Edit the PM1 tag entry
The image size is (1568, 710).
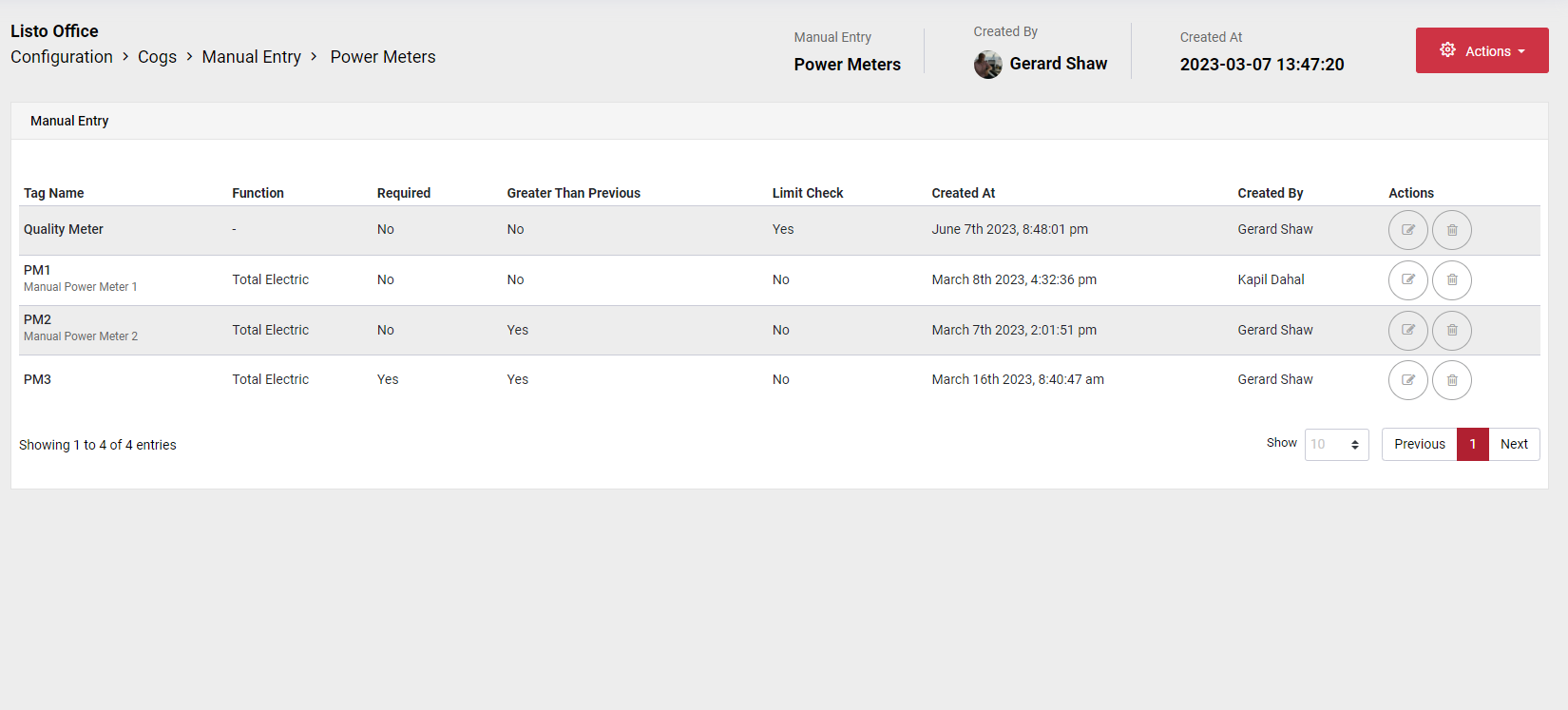tap(1407, 280)
